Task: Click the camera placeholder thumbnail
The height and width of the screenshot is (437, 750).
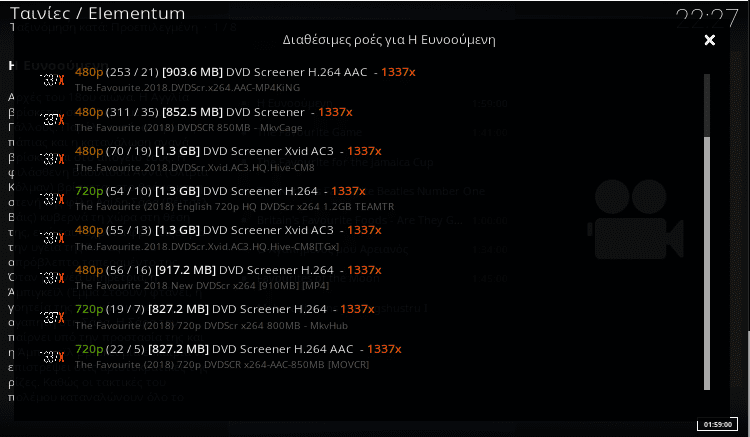Action: tap(635, 219)
